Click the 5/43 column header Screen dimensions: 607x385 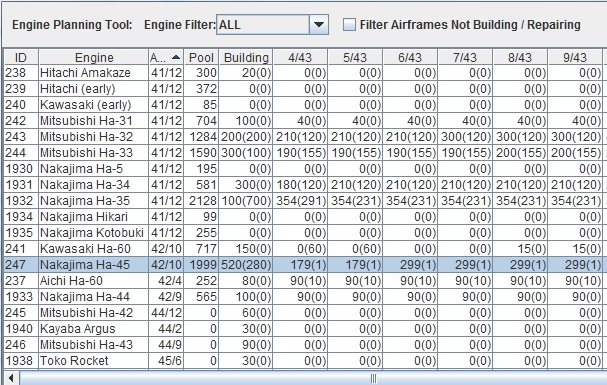click(355, 57)
